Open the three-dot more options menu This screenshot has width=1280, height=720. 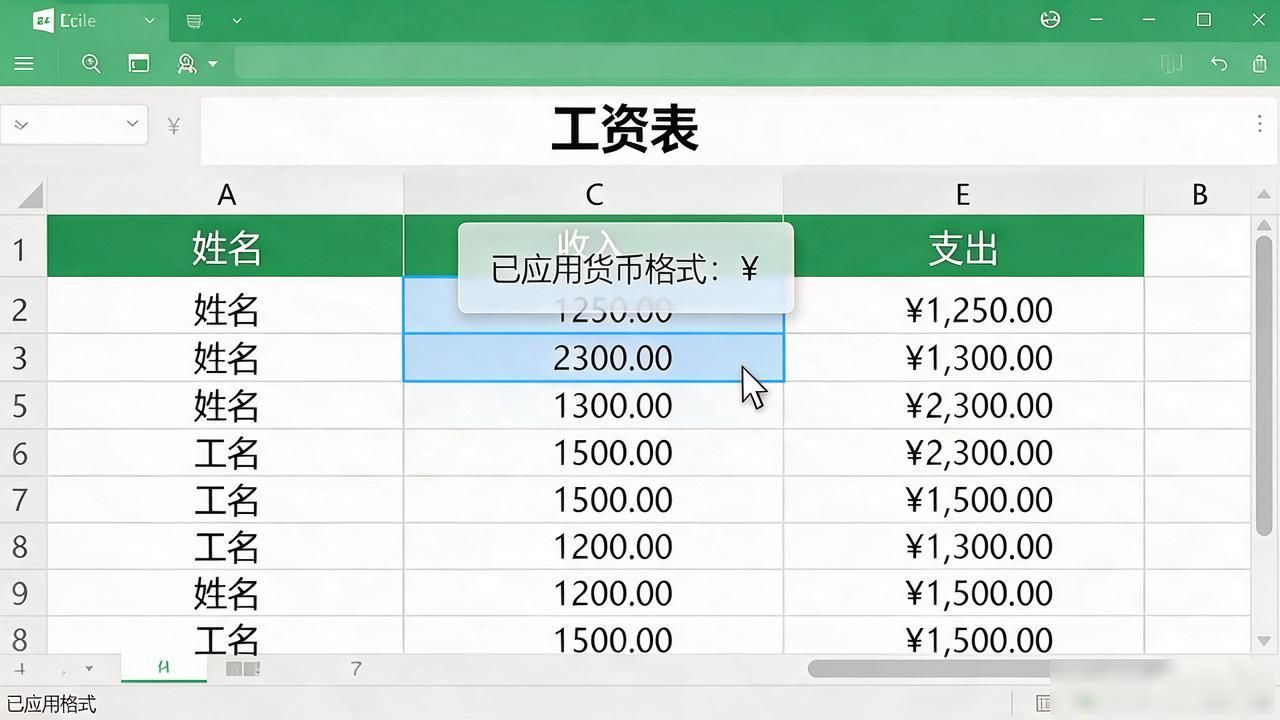point(1259,124)
